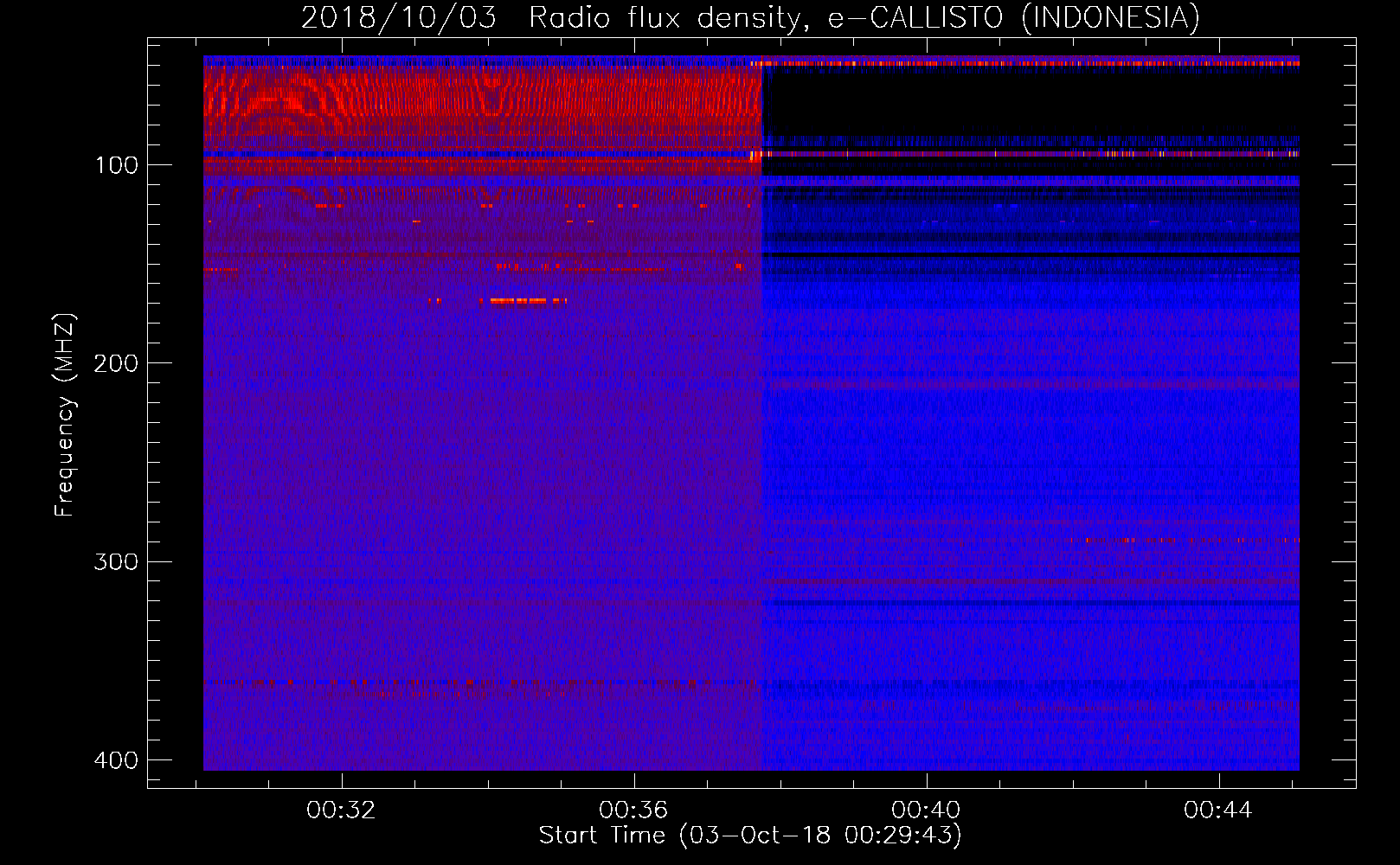This screenshot has width=1400, height=865.
Task: Click the '00:36' time tick label
Action: point(633,811)
